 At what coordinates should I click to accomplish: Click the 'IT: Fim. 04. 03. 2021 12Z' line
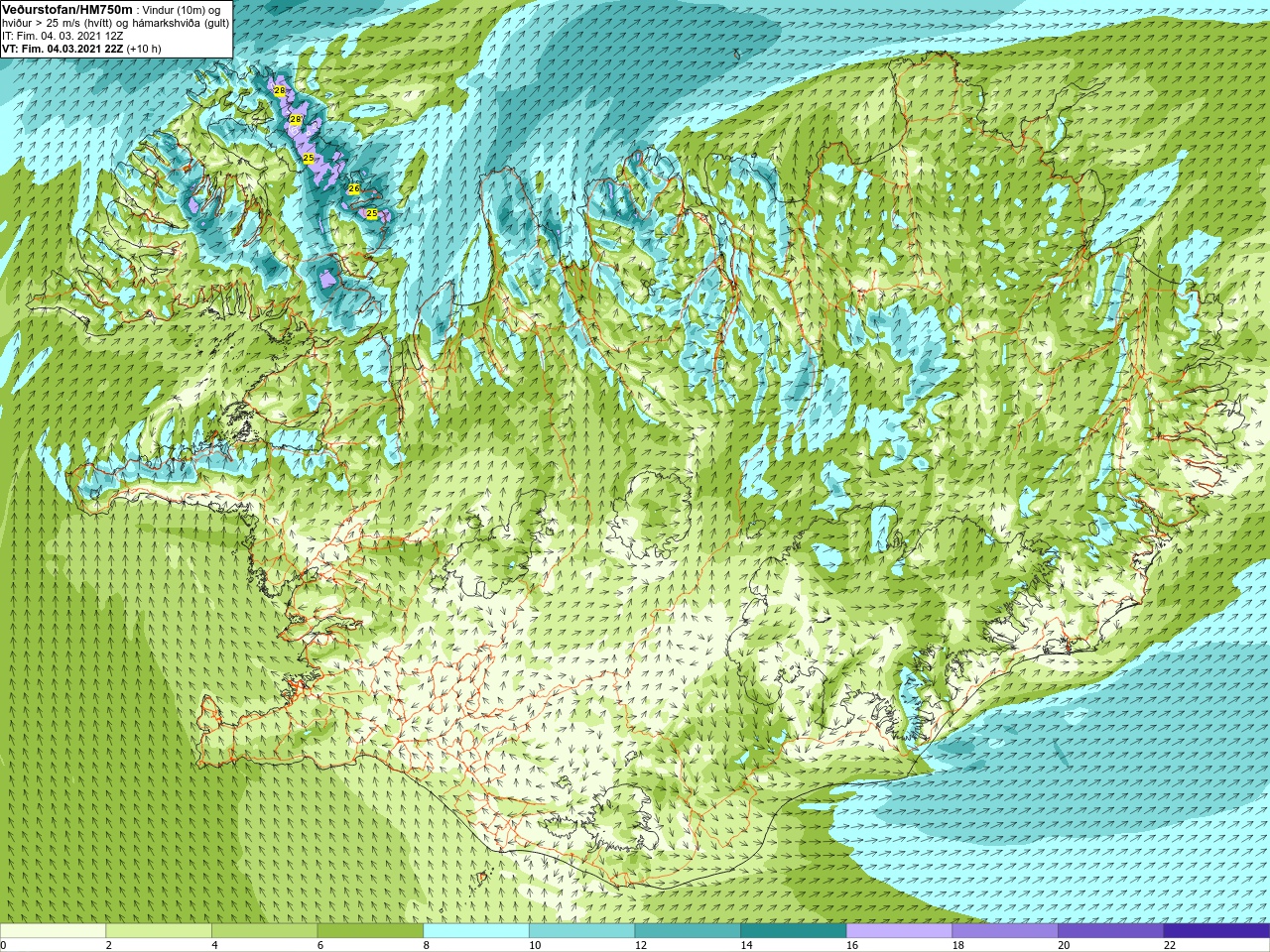click(63, 36)
